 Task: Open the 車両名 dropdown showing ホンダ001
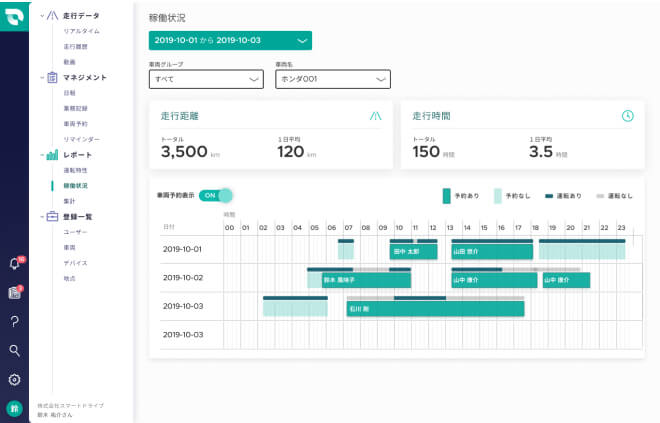332,79
